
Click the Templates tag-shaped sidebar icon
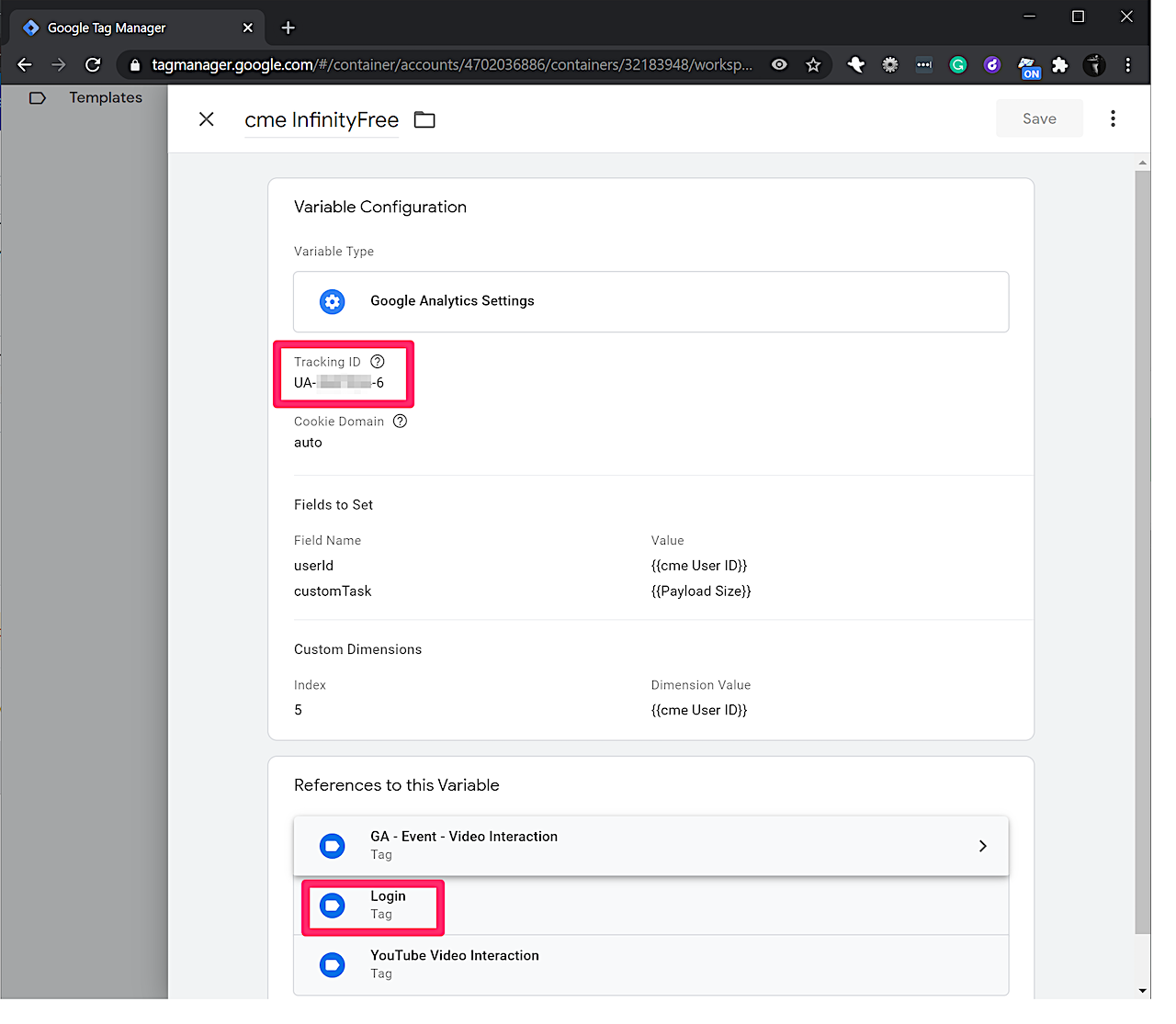[38, 97]
